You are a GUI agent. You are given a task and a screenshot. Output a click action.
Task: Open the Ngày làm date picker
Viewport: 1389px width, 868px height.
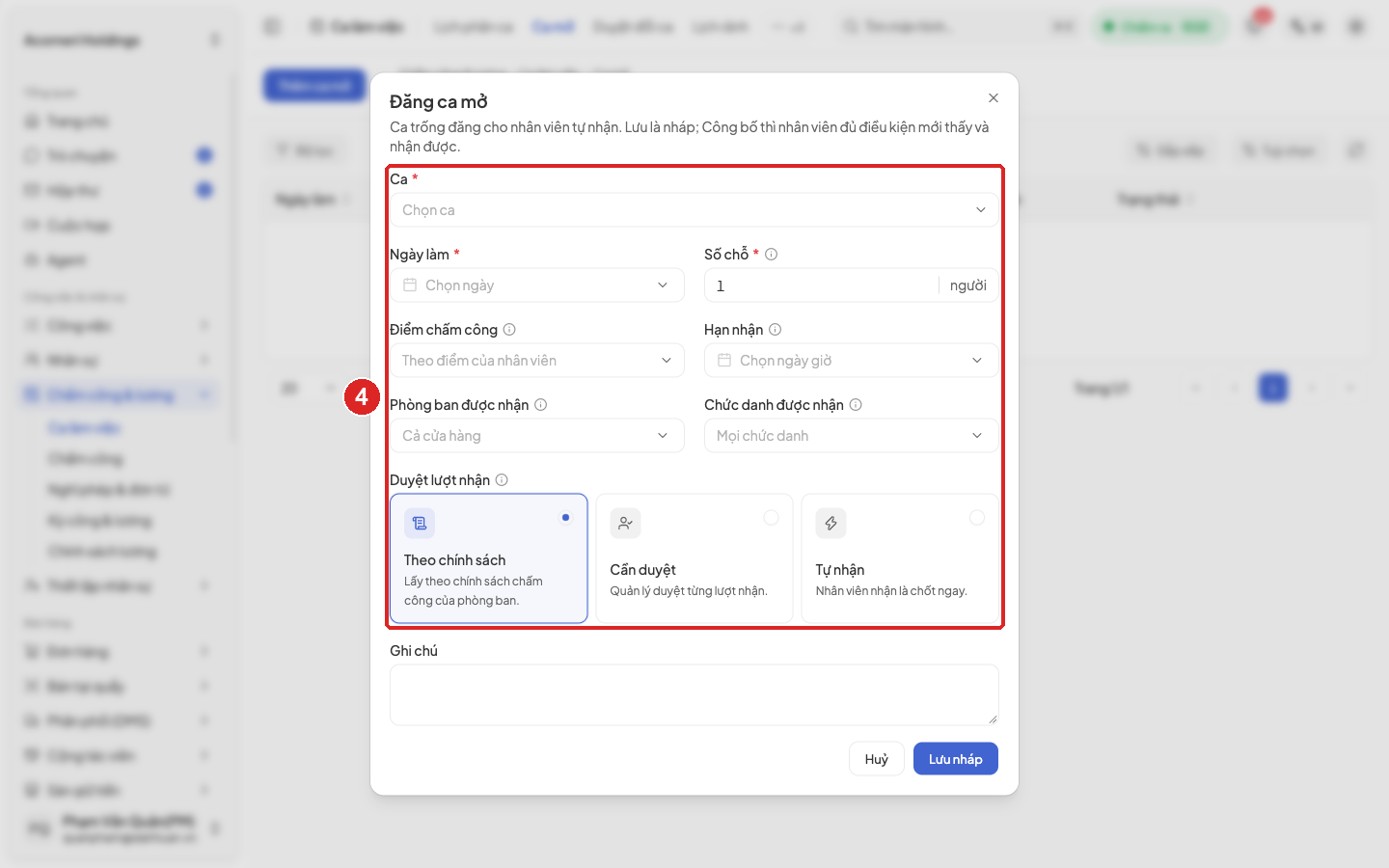(x=537, y=285)
